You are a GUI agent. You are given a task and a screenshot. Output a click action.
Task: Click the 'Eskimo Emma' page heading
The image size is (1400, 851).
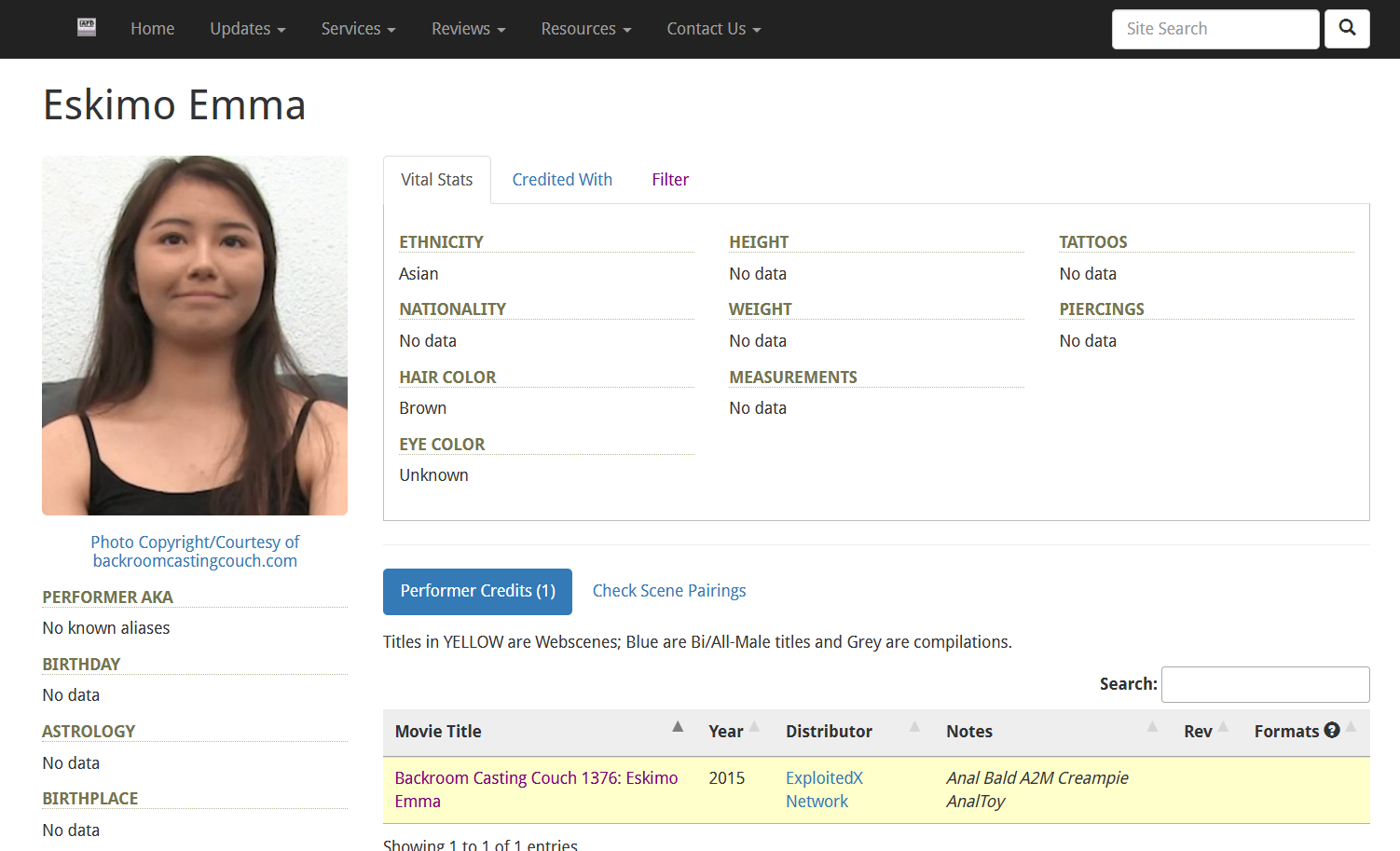[174, 104]
